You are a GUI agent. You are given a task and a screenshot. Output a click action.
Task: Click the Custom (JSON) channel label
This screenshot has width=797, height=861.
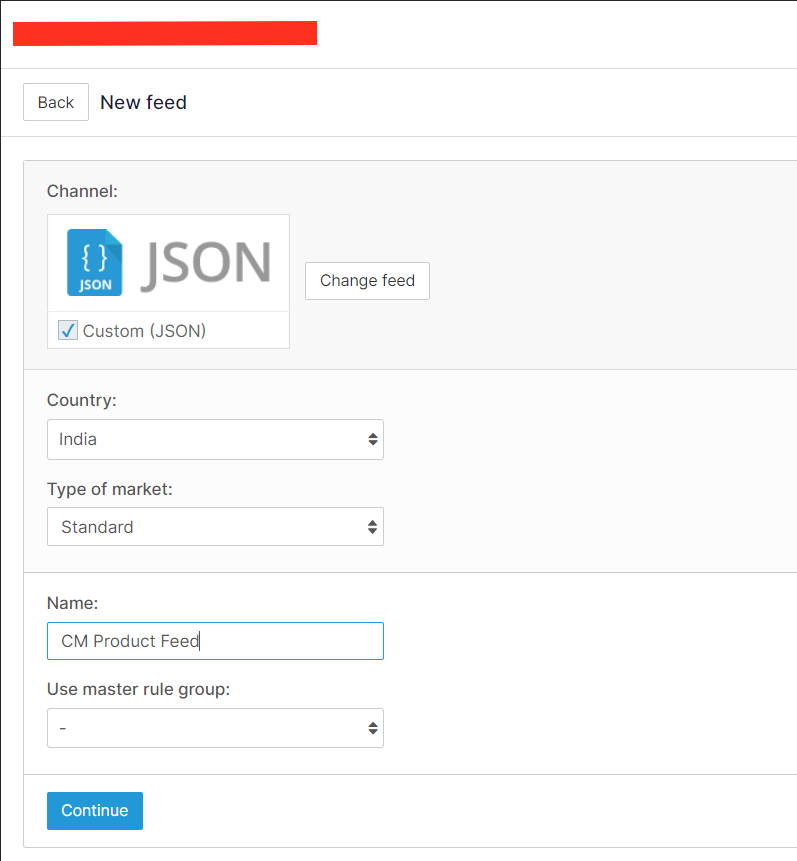[x=144, y=331]
